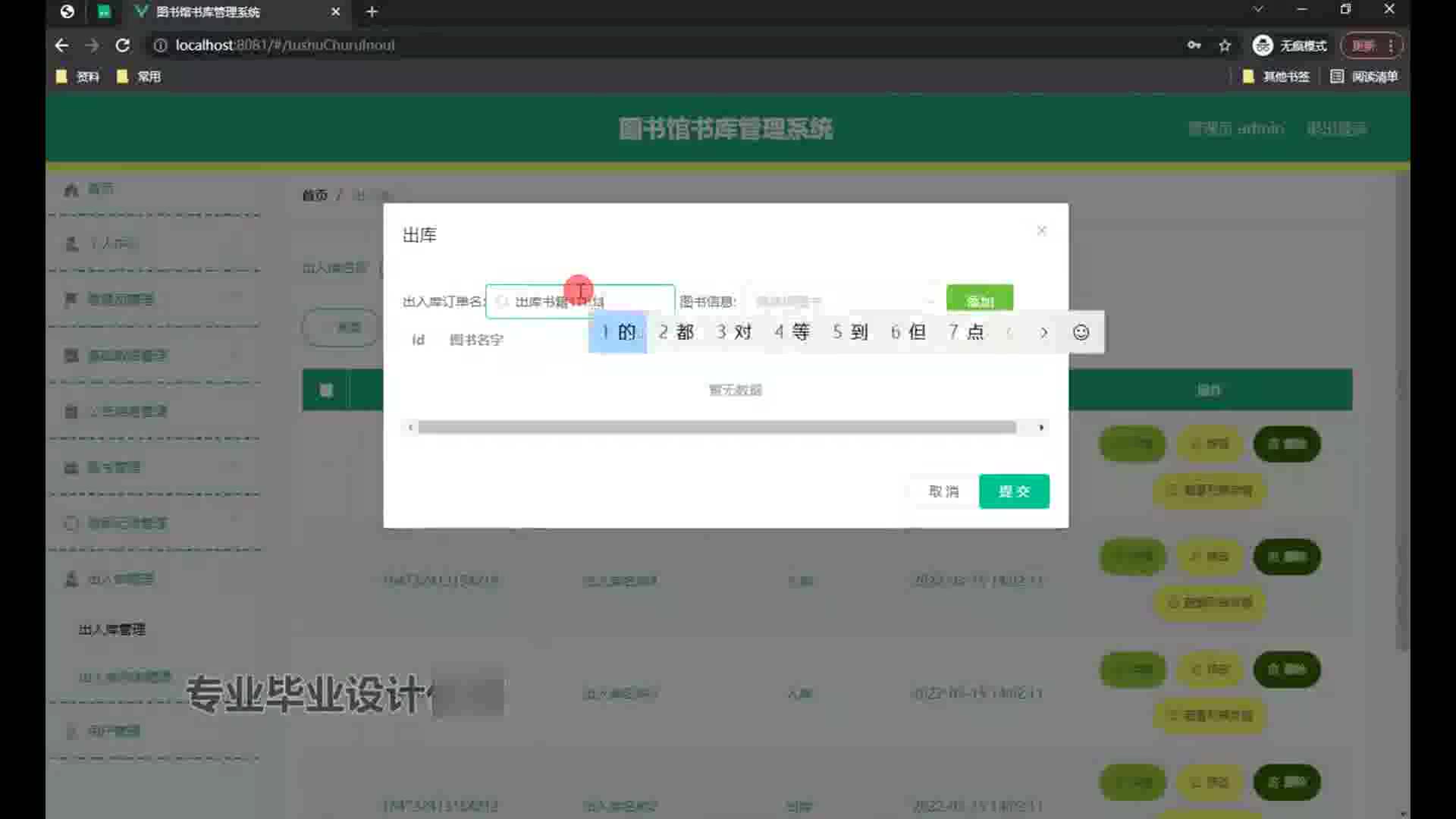This screenshot has height=819, width=1456.
Task: Open browser tab search chevron
Action: tap(1258, 10)
